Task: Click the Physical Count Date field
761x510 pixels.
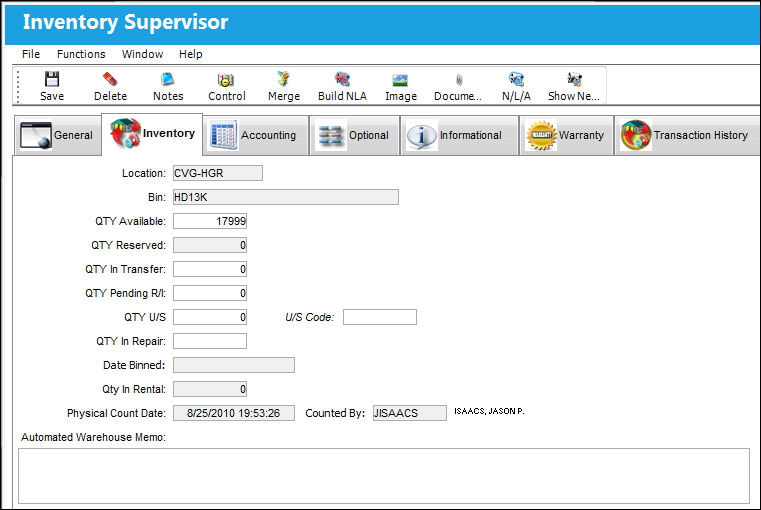Action: point(234,413)
